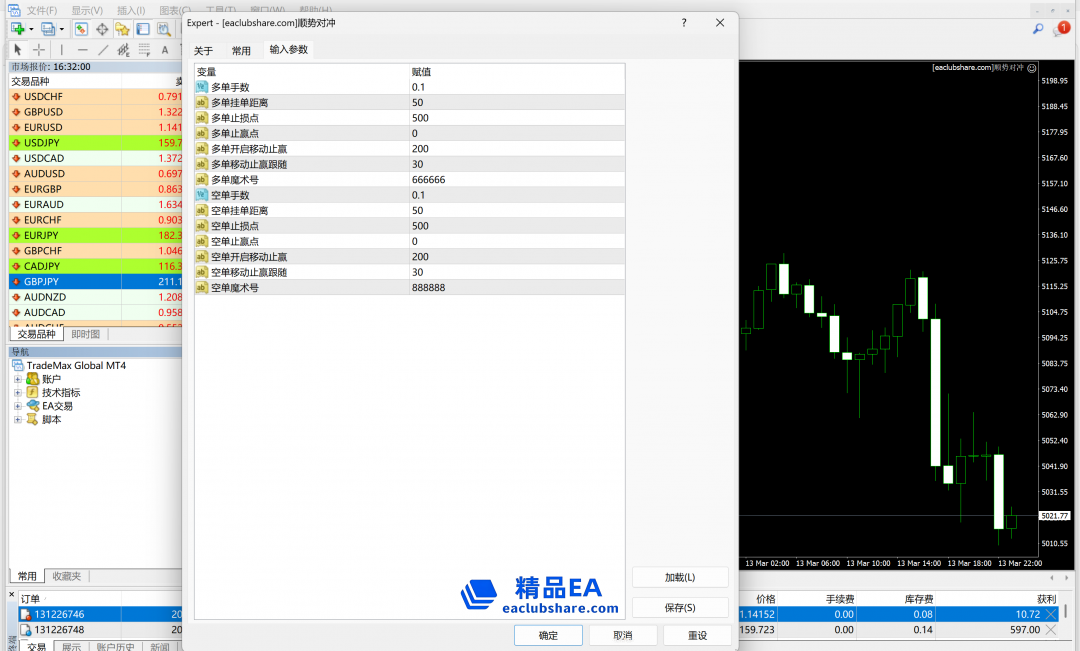Open the Navigator folder-star toolbar icon
The image size is (1080, 651).
tap(122, 29)
